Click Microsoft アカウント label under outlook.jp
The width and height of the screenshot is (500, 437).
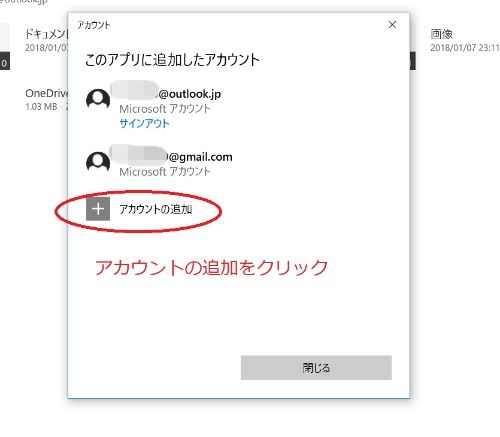tap(165, 109)
